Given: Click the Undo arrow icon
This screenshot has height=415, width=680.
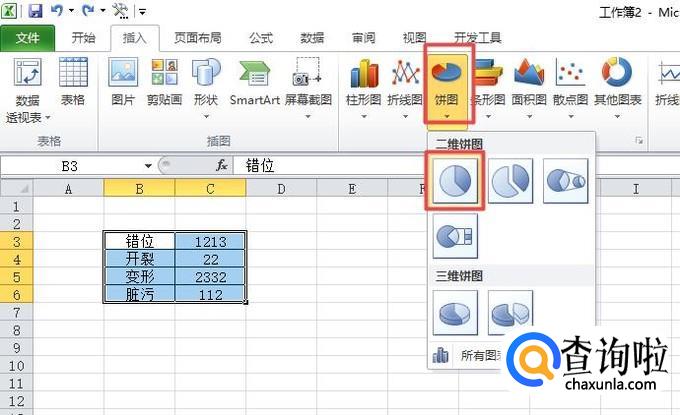Looking at the screenshot, I should [x=57, y=10].
